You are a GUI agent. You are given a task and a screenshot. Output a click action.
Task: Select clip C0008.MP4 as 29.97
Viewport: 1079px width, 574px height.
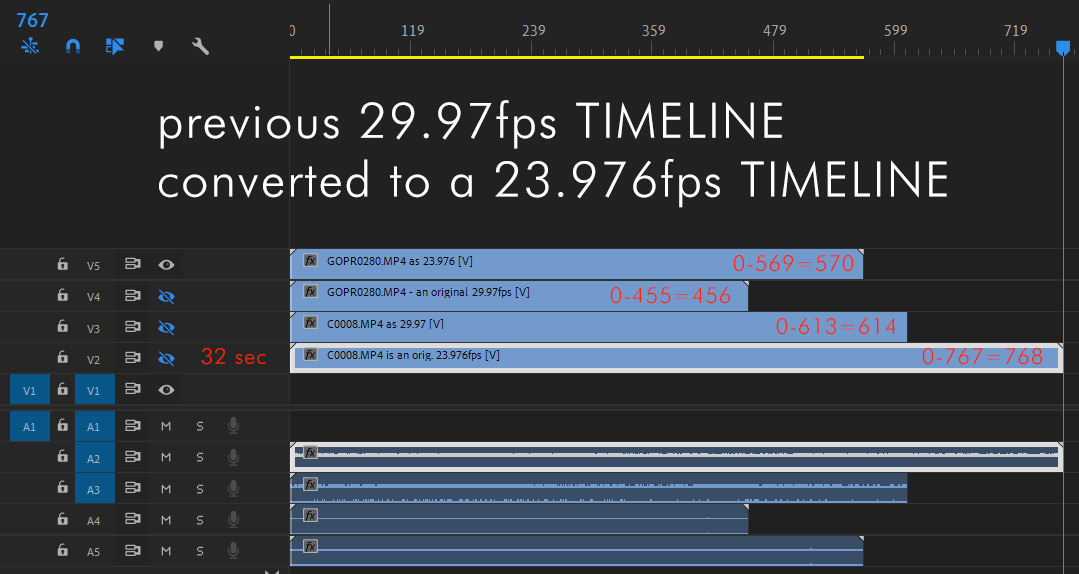(599, 327)
